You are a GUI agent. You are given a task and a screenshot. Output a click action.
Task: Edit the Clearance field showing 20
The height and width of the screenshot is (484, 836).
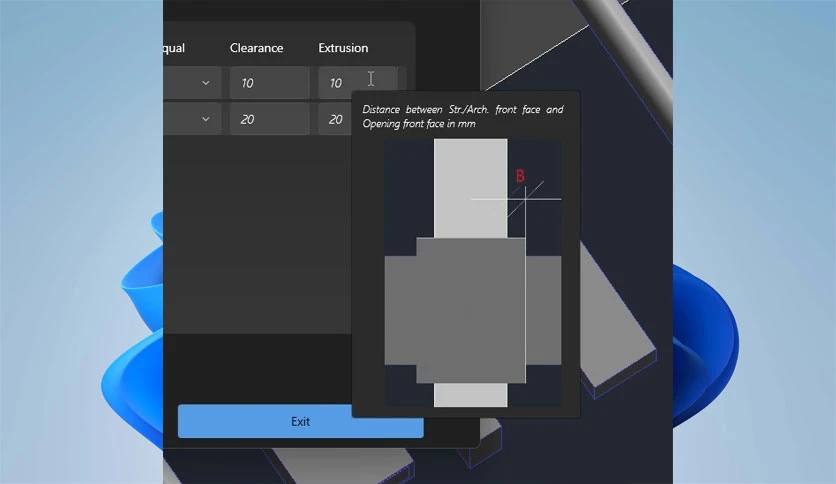[269, 119]
